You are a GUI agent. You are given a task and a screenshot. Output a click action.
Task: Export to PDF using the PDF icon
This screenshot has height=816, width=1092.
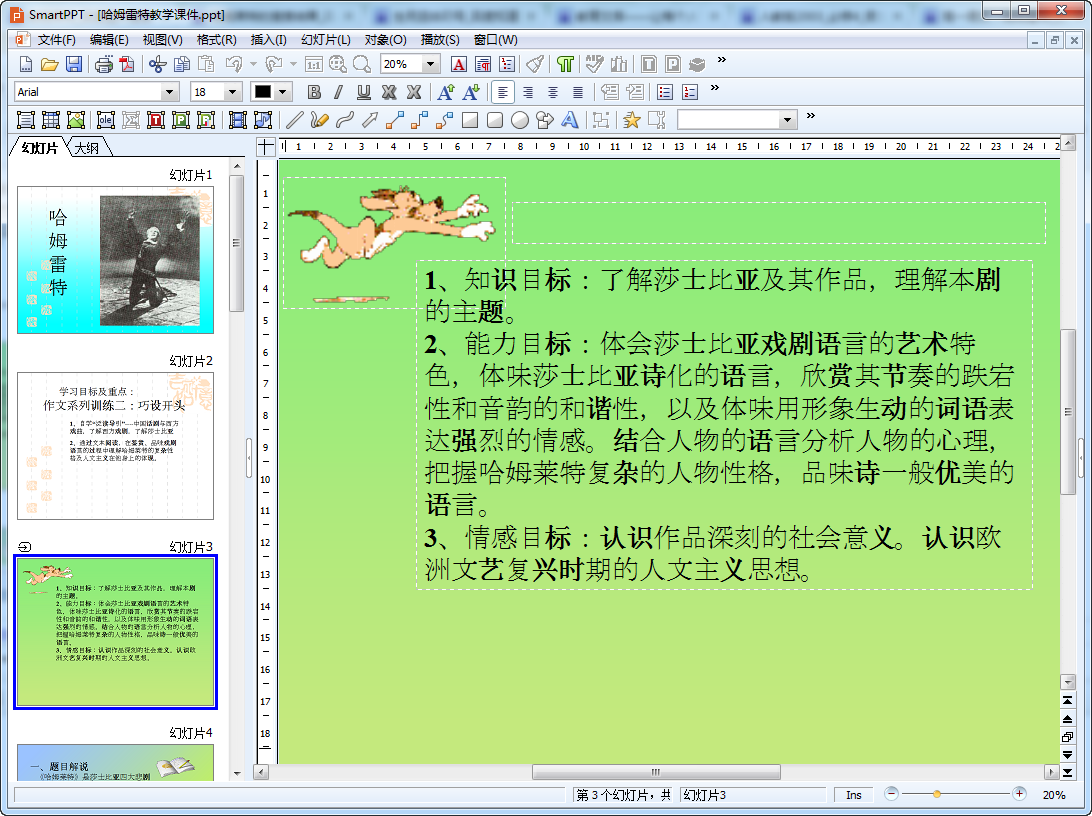click(x=127, y=65)
